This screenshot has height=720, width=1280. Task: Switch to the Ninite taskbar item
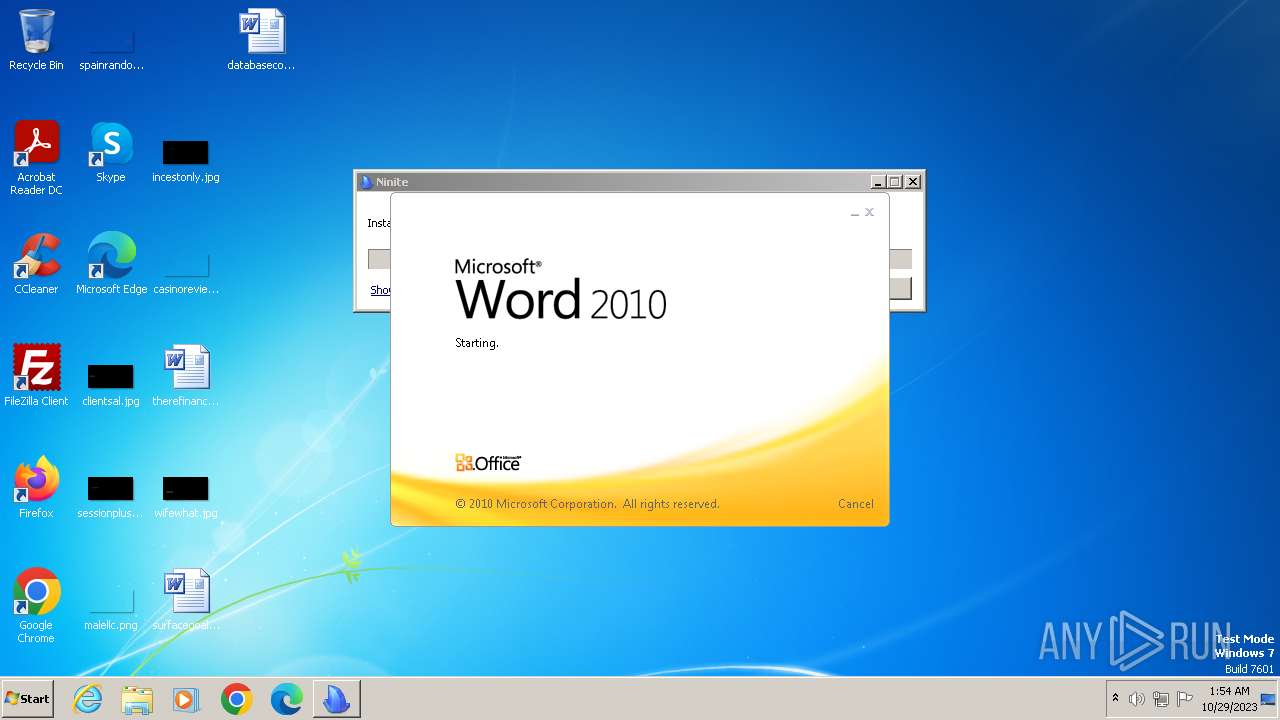tap(336, 699)
